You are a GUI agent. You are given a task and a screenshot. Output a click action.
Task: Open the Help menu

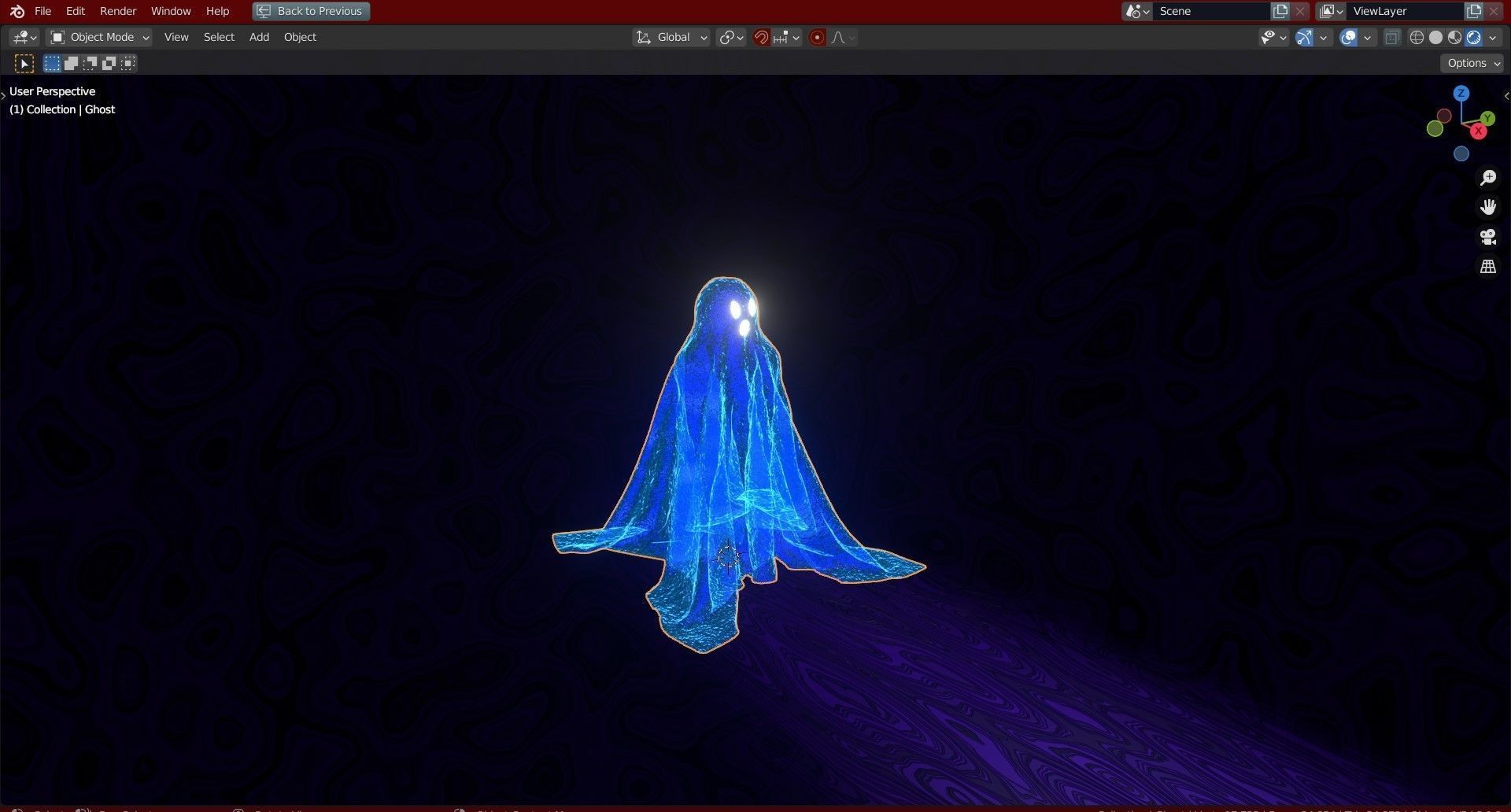pyautogui.click(x=218, y=11)
